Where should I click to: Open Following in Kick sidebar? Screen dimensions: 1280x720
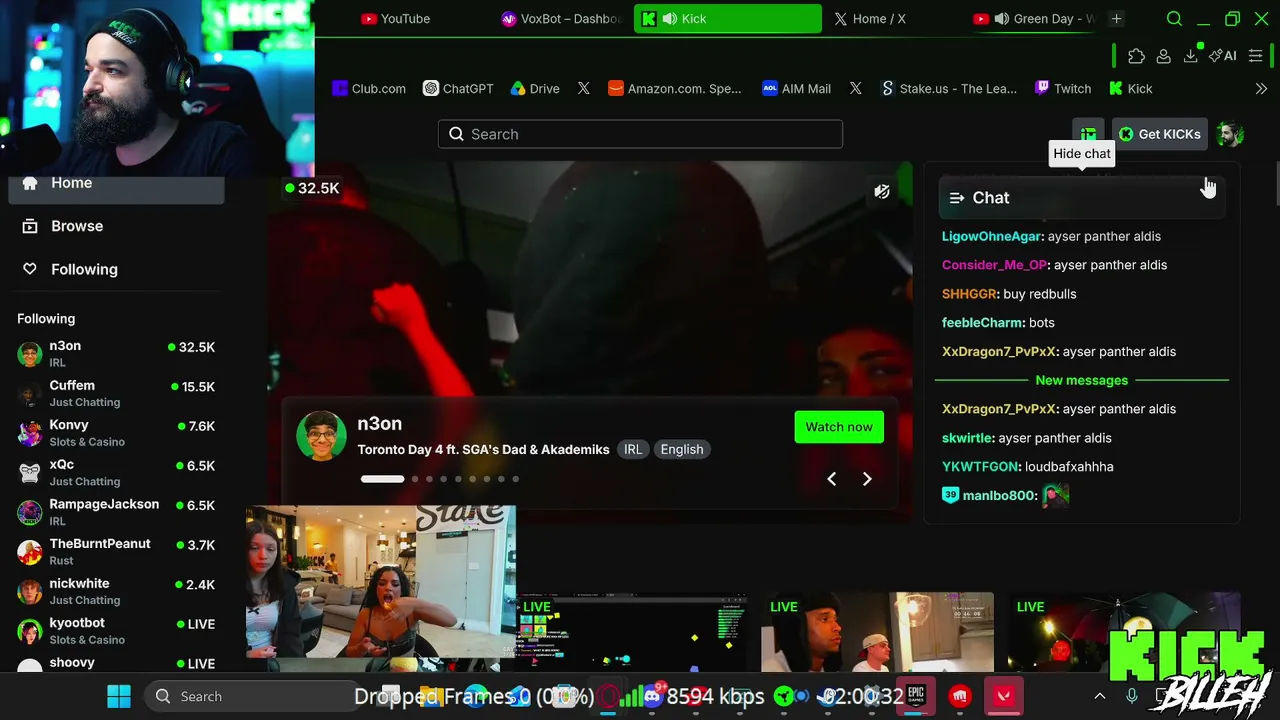[x=116, y=269]
